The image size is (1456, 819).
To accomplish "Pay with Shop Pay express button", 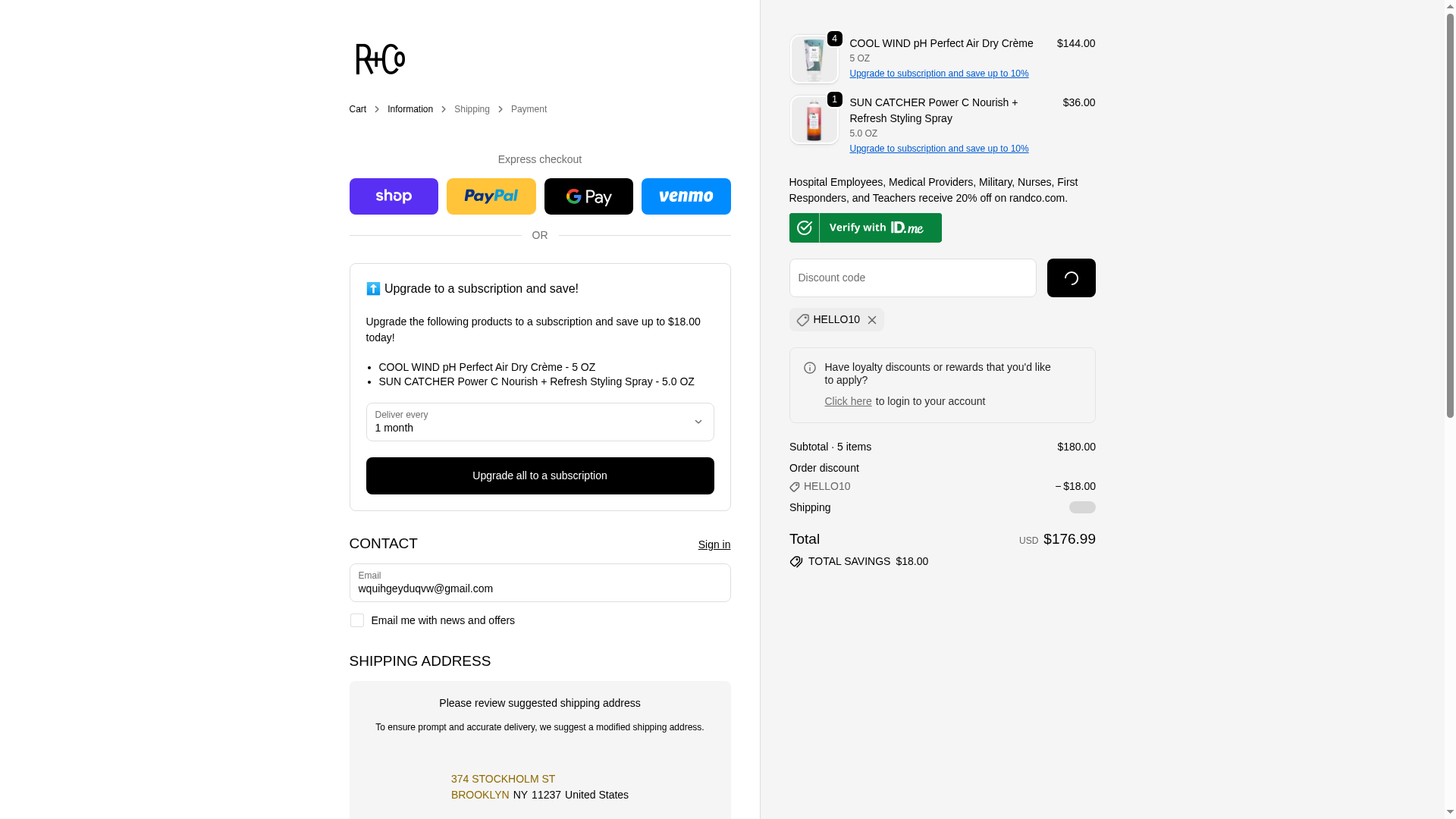I will (394, 196).
